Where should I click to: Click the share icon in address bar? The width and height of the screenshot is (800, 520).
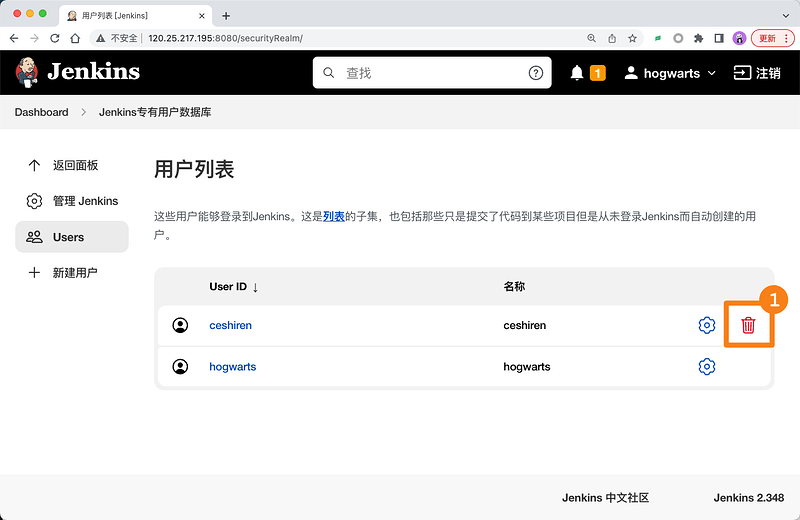612,38
